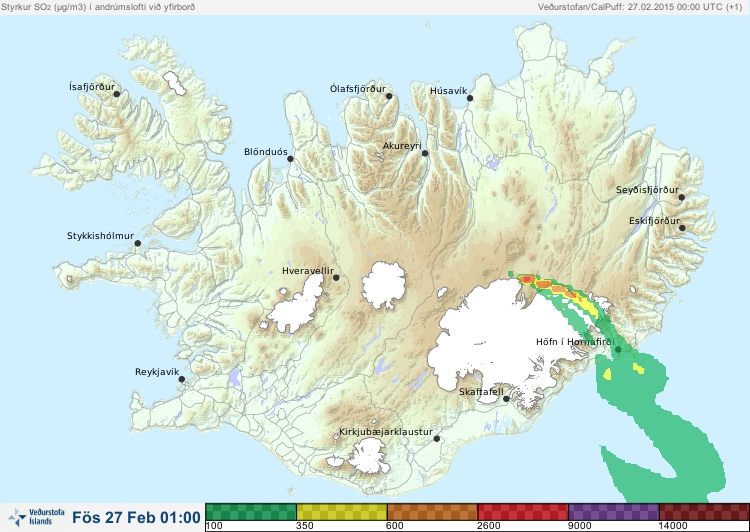Click the green 100 legend swatch
This screenshot has height=532, width=750.
(251, 512)
